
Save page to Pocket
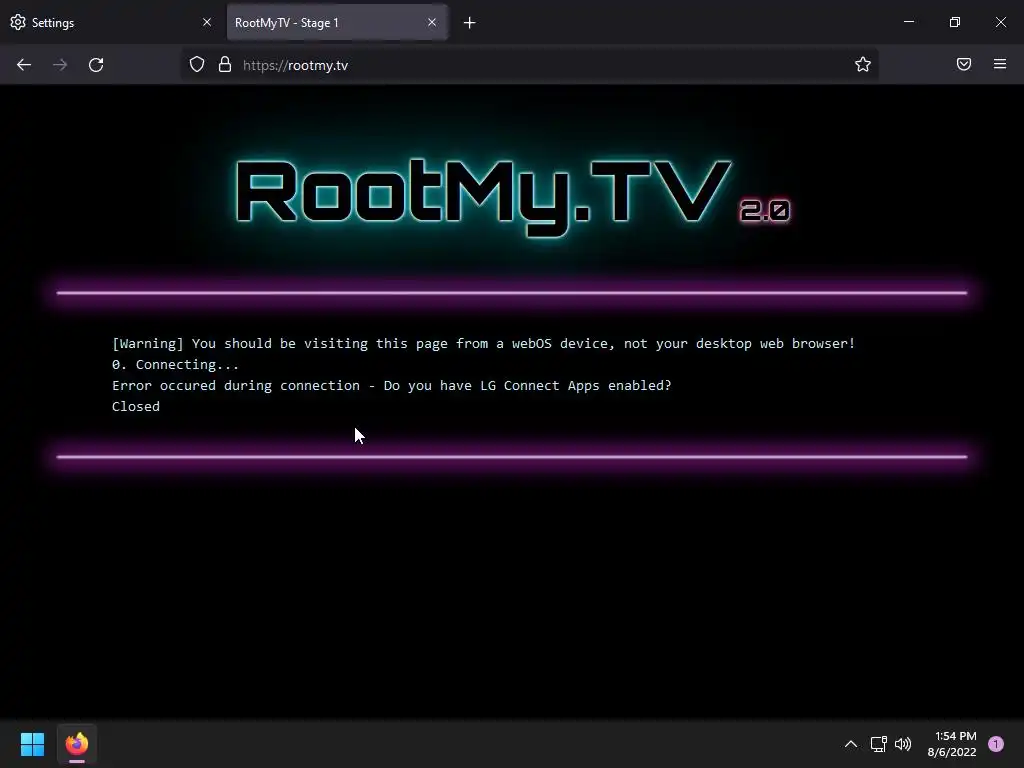point(964,64)
